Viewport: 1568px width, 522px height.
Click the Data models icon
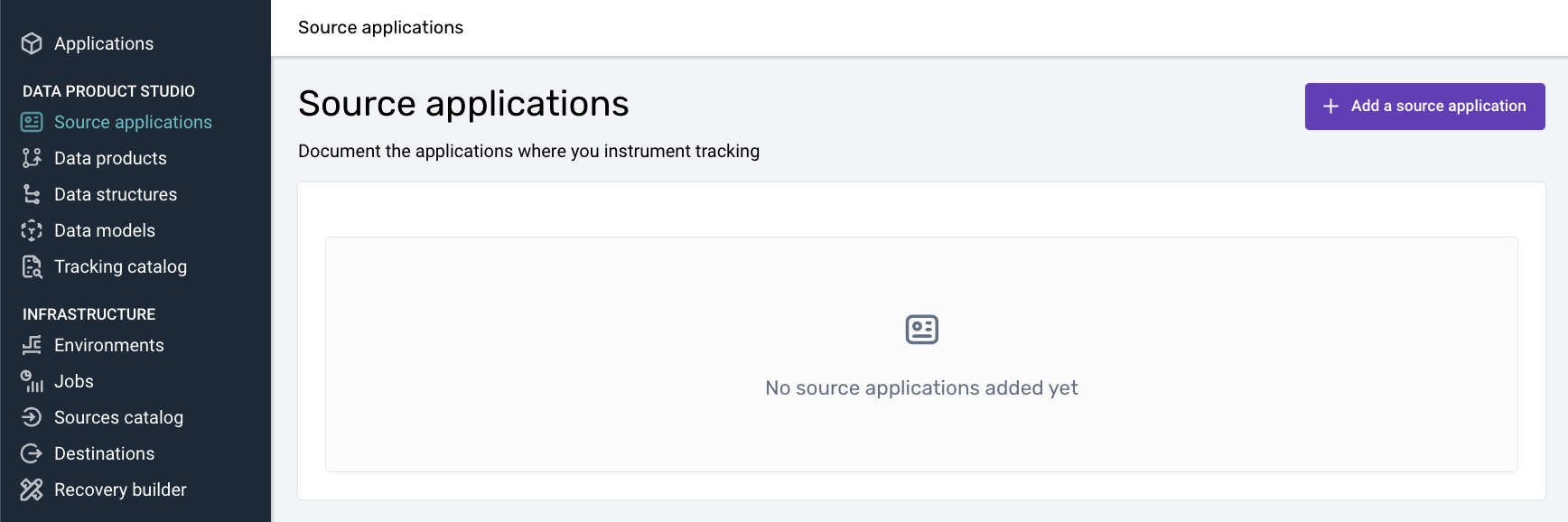click(x=32, y=230)
